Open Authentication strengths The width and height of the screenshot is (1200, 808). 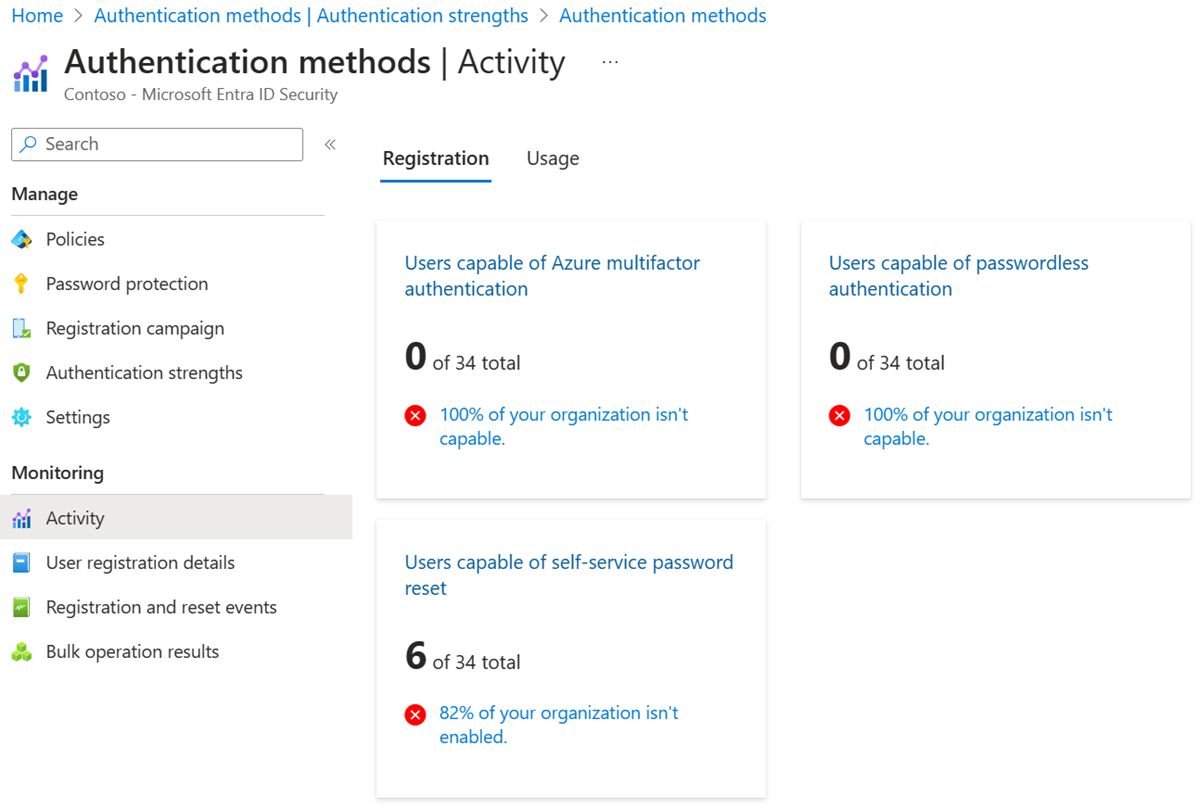click(x=144, y=372)
